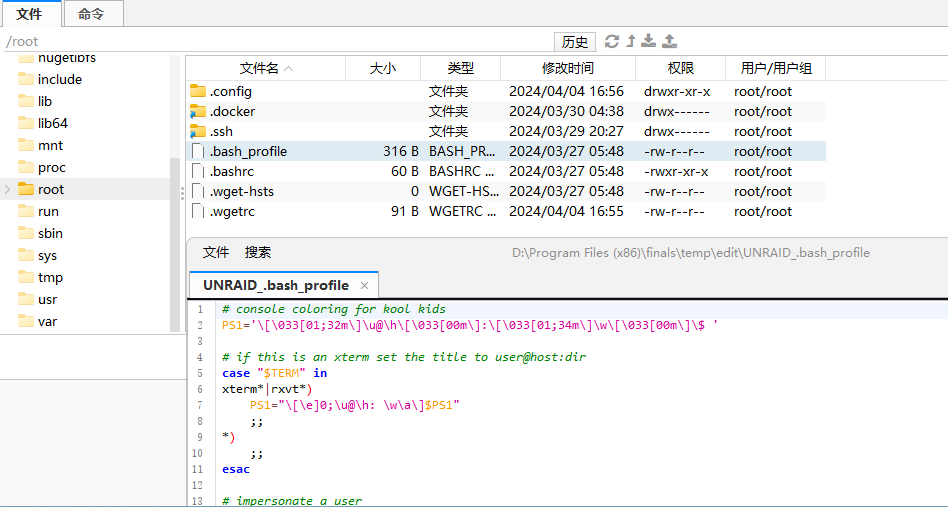Select the .ssh folder icon
Screen dimensions: 948x507
(x=197, y=131)
